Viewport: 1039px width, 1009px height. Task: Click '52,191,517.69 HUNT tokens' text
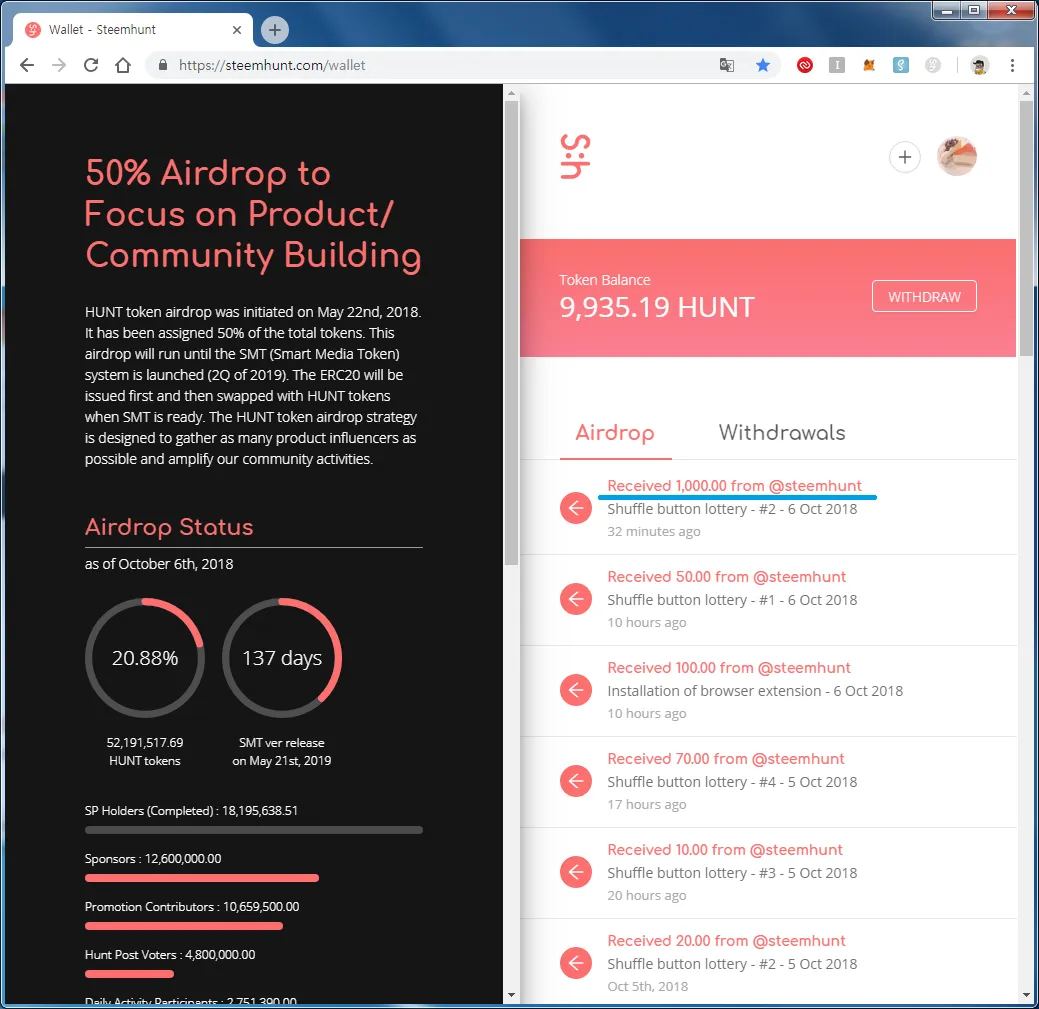pyautogui.click(x=144, y=752)
